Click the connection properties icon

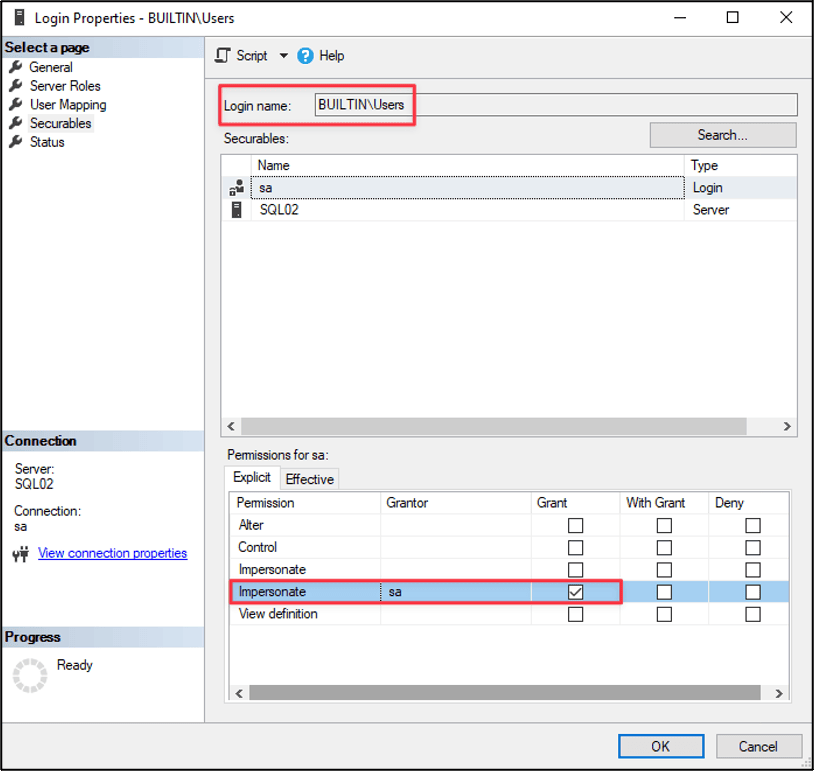click(21, 554)
